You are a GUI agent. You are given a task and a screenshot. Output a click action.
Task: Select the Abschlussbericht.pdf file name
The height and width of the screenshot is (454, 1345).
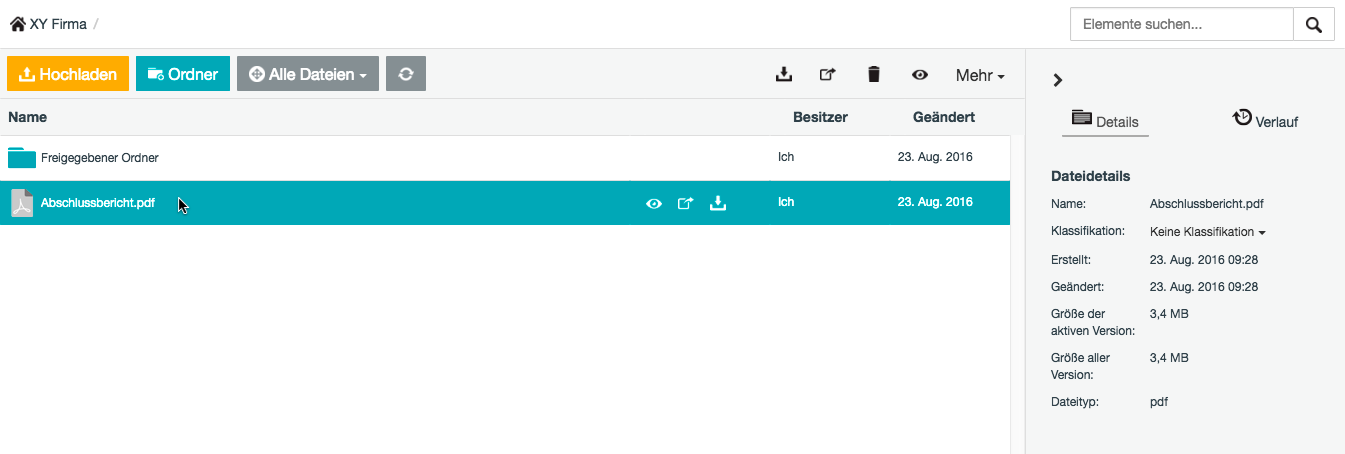(98, 203)
